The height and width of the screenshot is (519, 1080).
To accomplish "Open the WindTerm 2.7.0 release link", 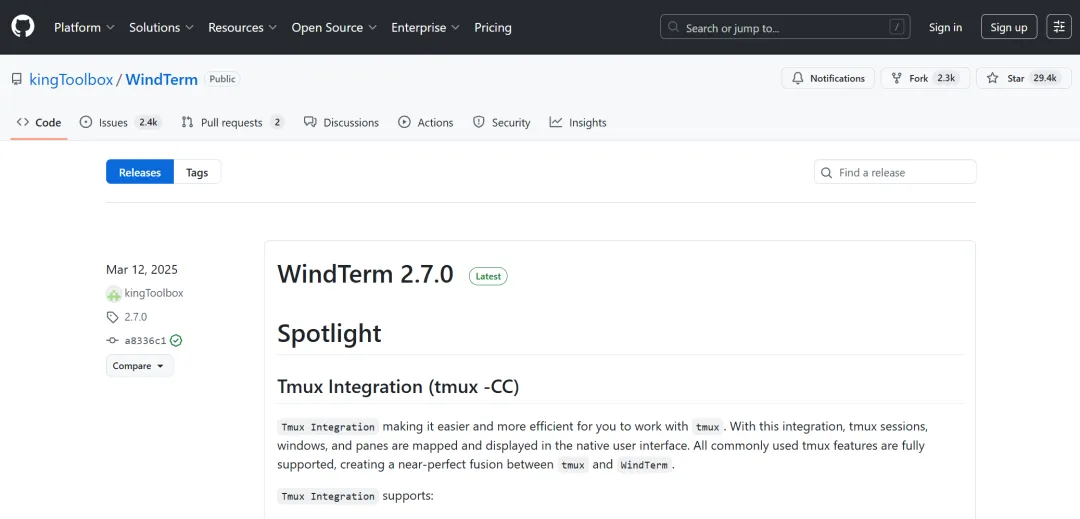I will click(x=365, y=274).
